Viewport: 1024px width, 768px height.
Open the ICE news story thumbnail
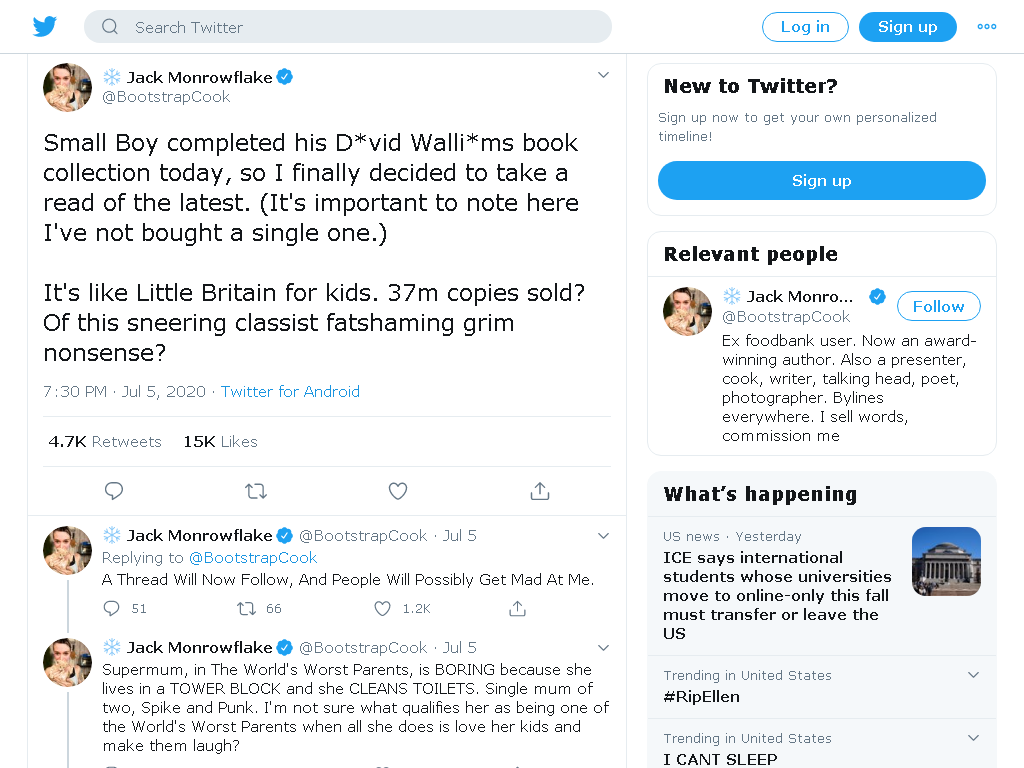click(946, 561)
